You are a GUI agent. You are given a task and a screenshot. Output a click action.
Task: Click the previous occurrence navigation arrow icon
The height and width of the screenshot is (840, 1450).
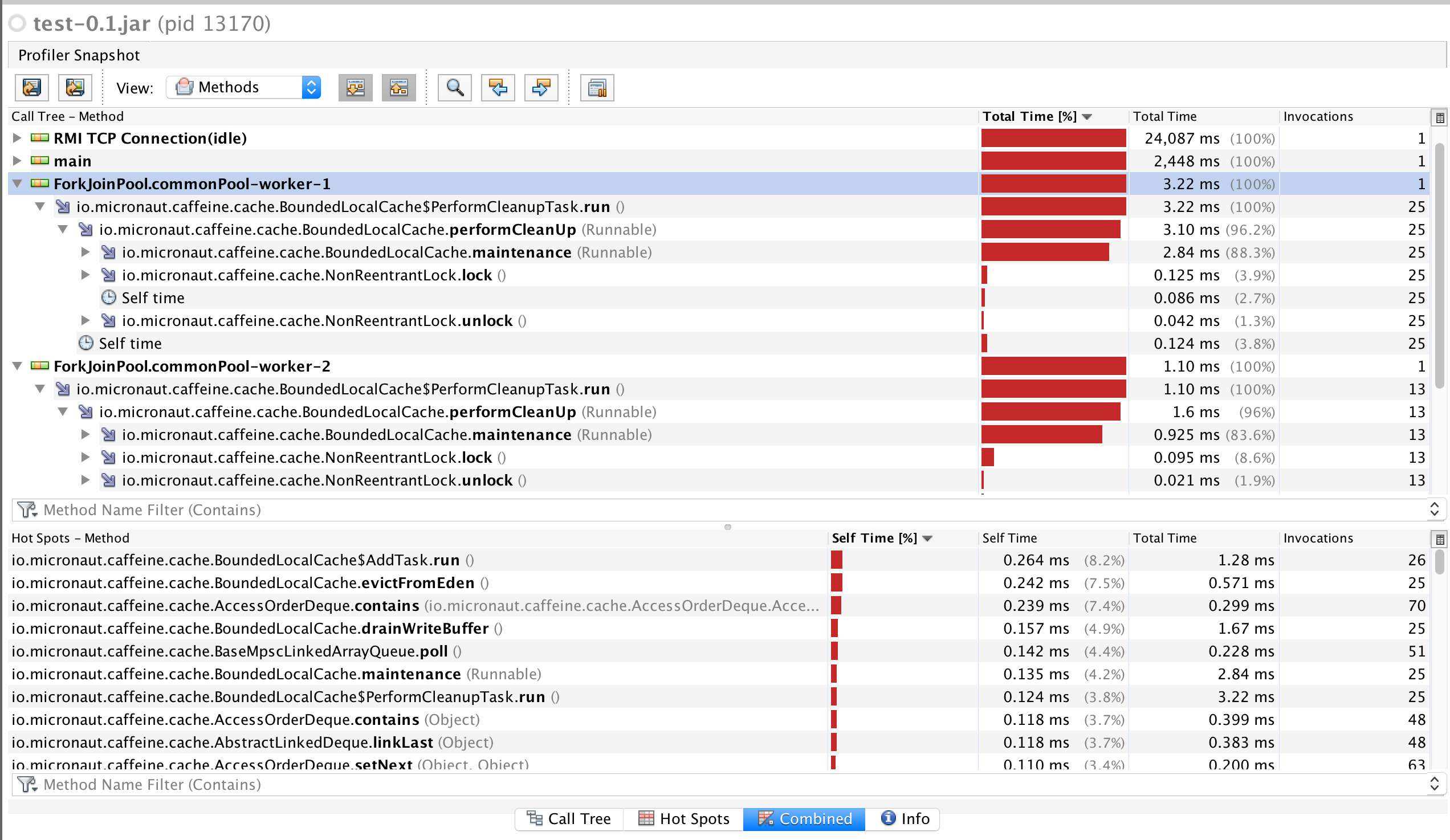pos(497,87)
